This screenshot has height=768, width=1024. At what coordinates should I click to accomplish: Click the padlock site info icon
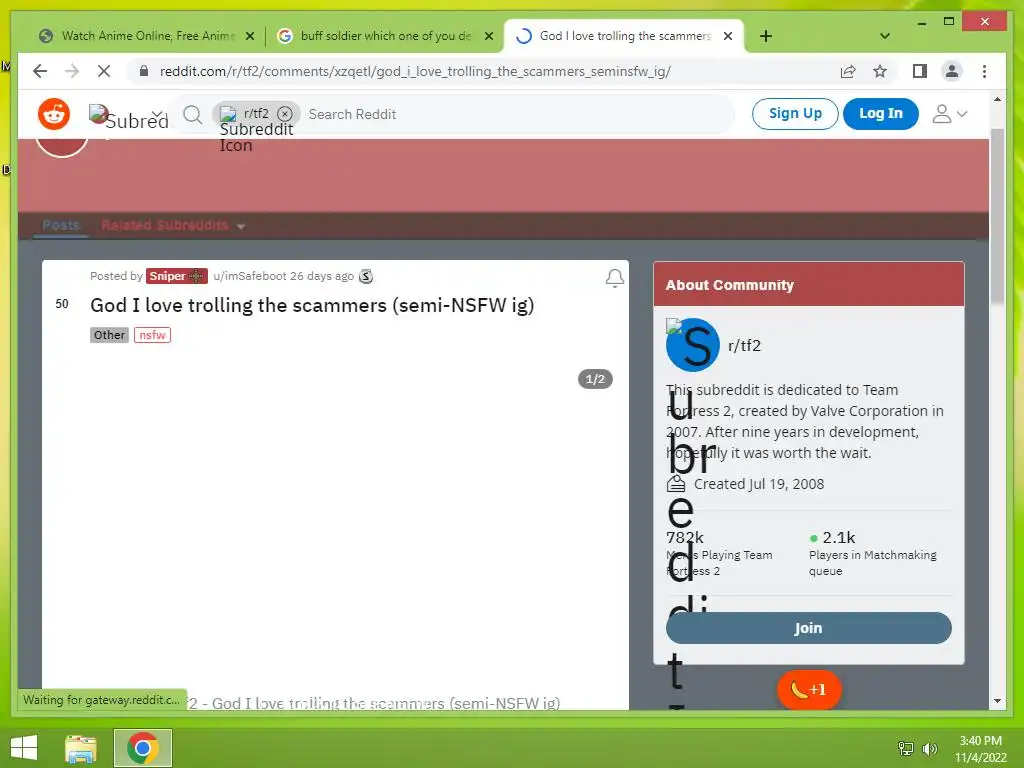(x=144, y=71)
